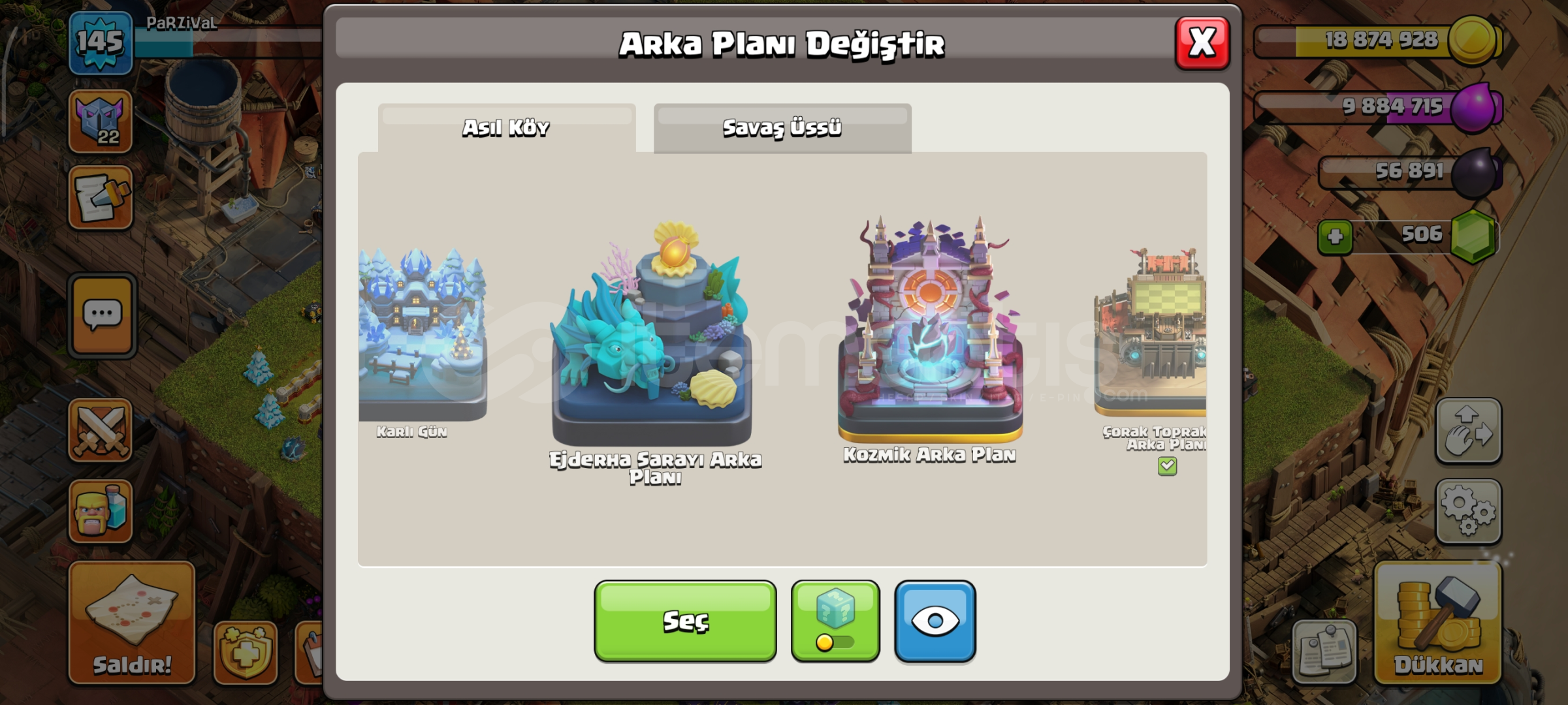Select the Asıl Köy tab
This screenshot has width=1568, height=705.
click(x=507, y=128)
